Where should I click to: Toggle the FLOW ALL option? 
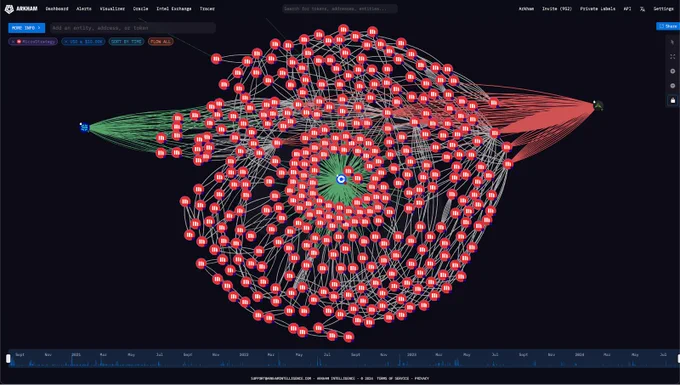160,42
